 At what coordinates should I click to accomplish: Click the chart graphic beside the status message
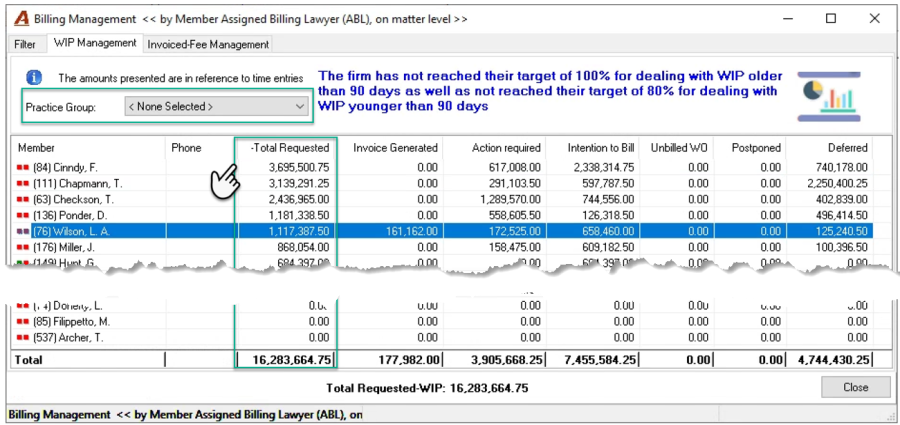(829, 96)
